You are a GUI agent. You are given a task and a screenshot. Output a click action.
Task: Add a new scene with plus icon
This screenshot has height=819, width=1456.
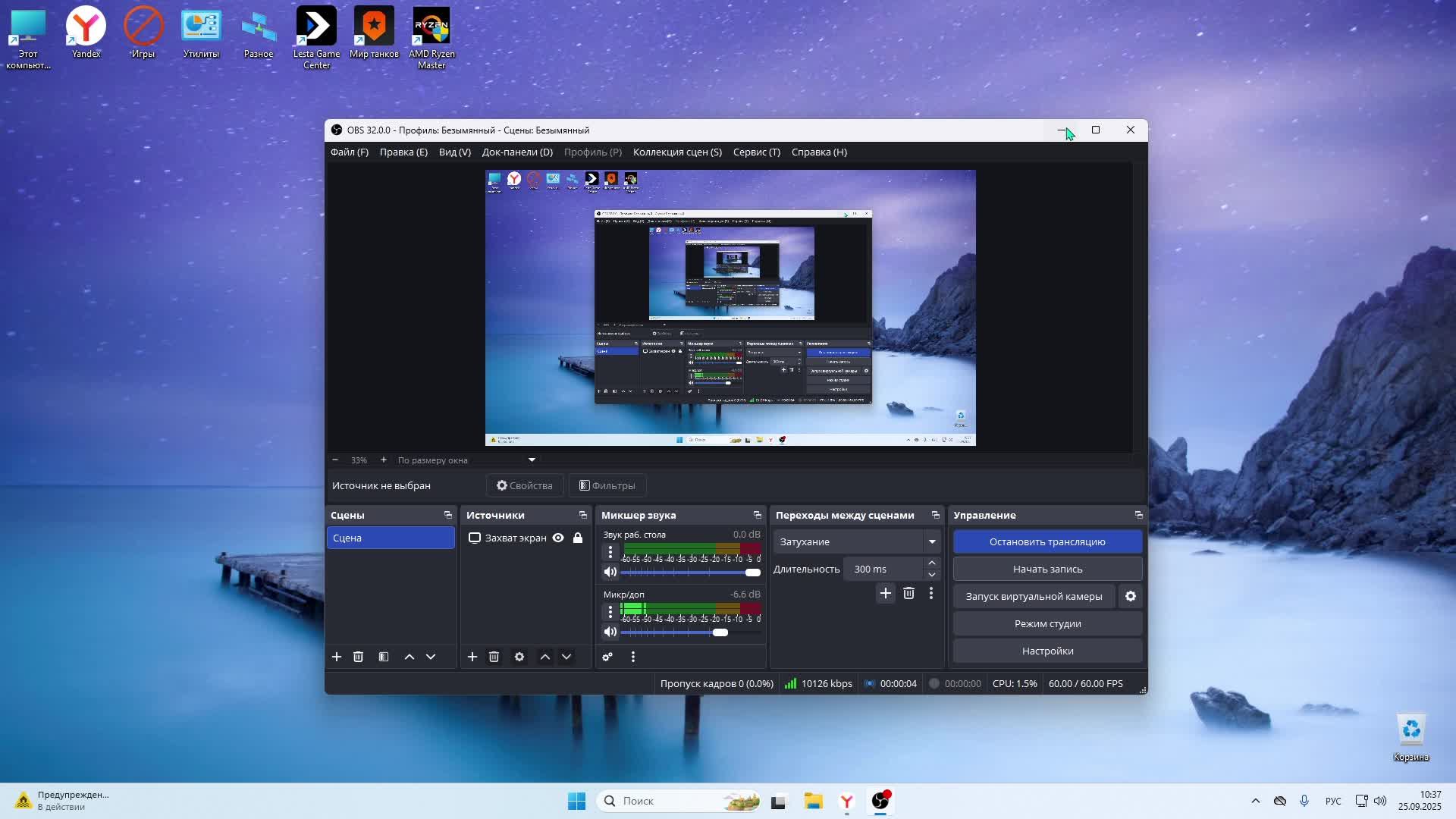[337, 657]
